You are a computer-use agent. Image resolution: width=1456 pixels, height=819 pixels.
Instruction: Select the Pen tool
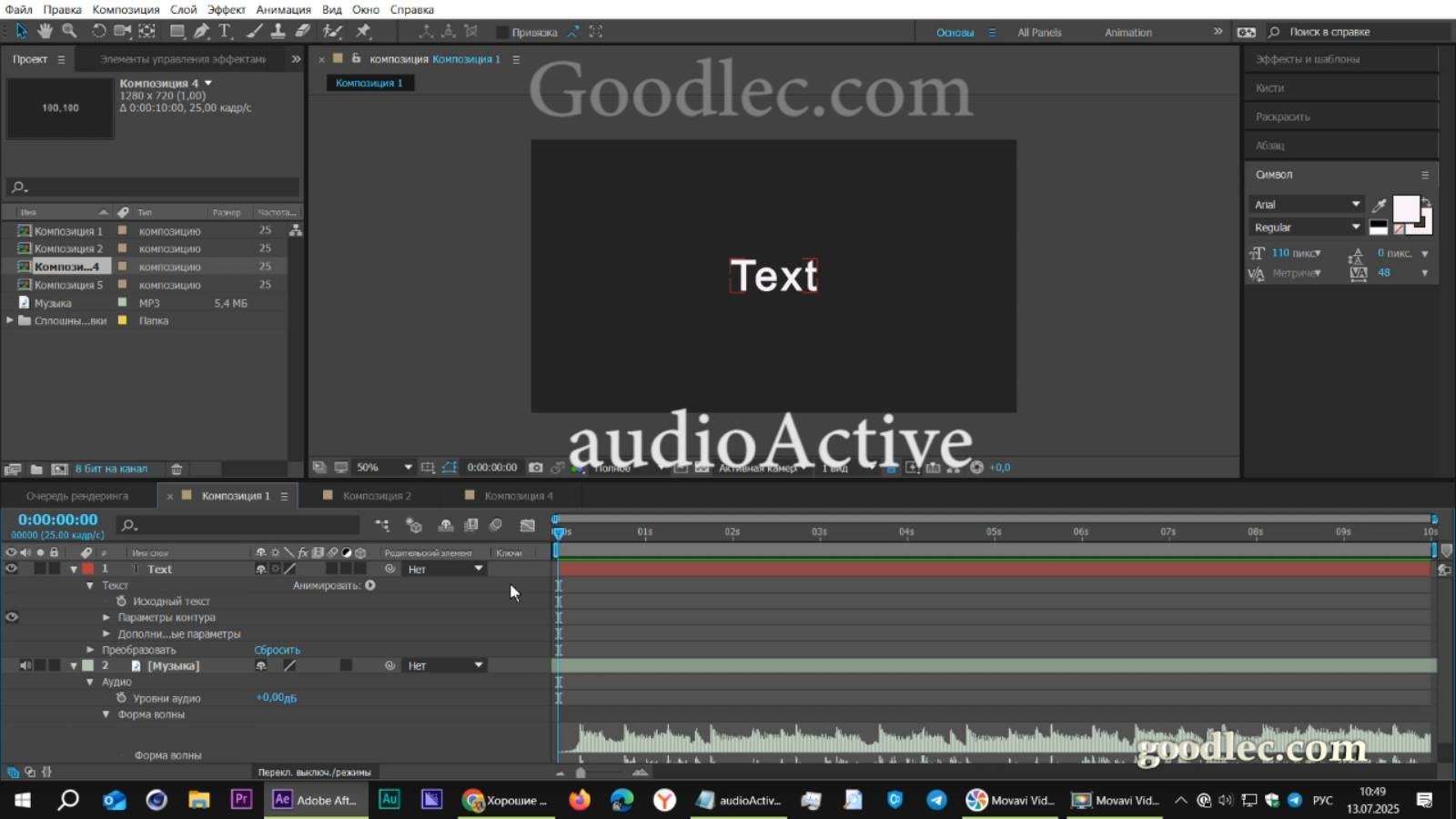click(202, 30)
